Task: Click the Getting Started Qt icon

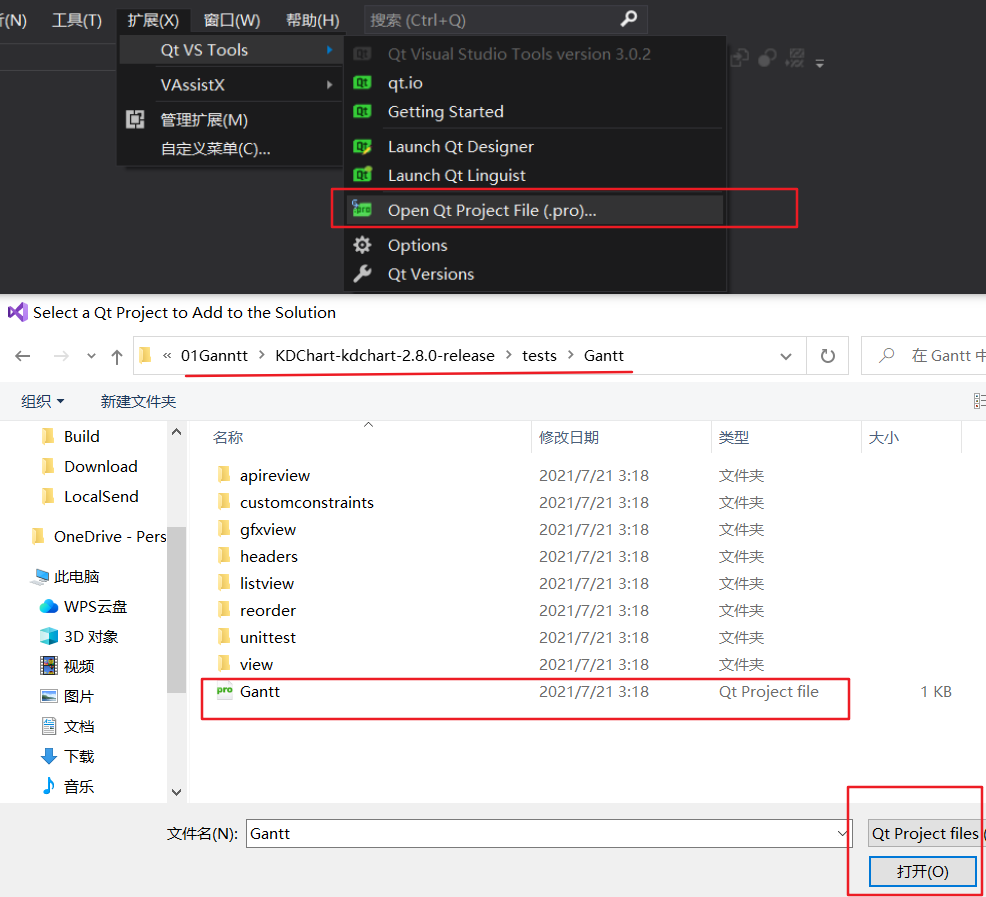Action: coord(362,111)
